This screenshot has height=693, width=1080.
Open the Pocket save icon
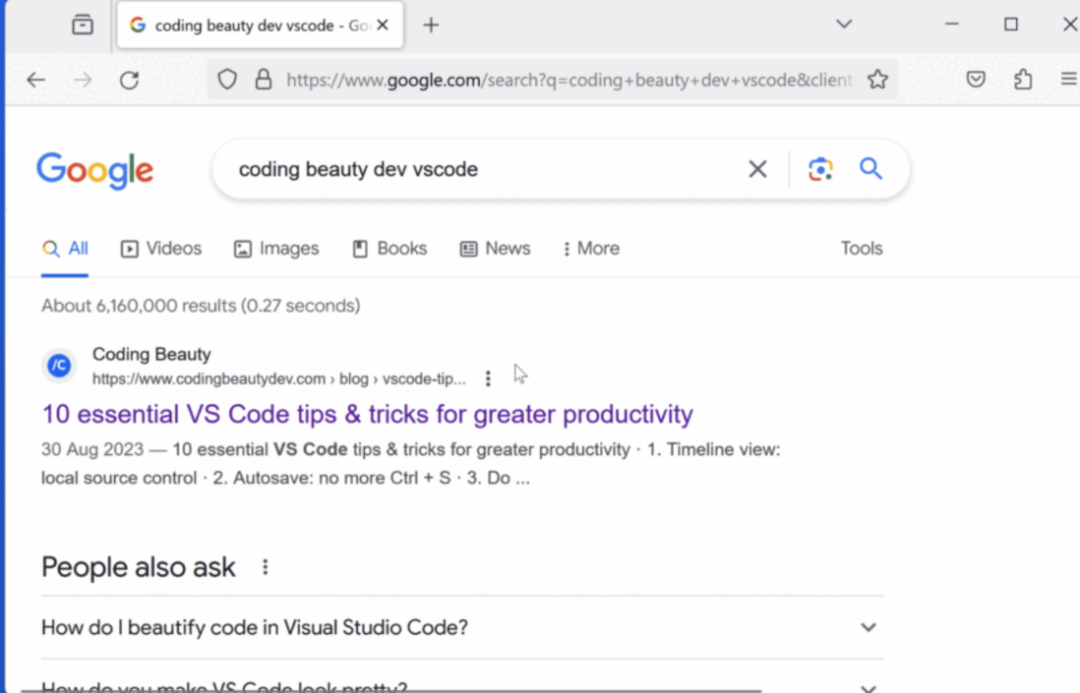point(976,80)
